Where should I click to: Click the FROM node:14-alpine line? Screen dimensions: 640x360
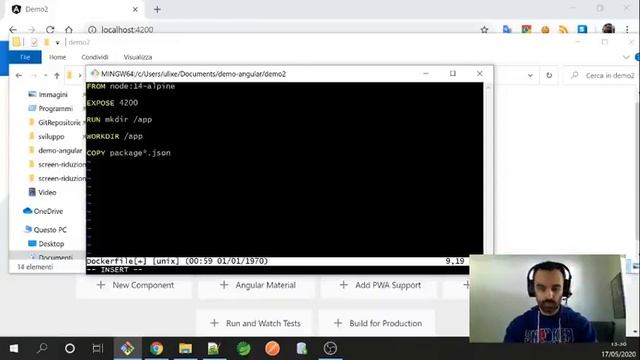[x=131, y=86]
